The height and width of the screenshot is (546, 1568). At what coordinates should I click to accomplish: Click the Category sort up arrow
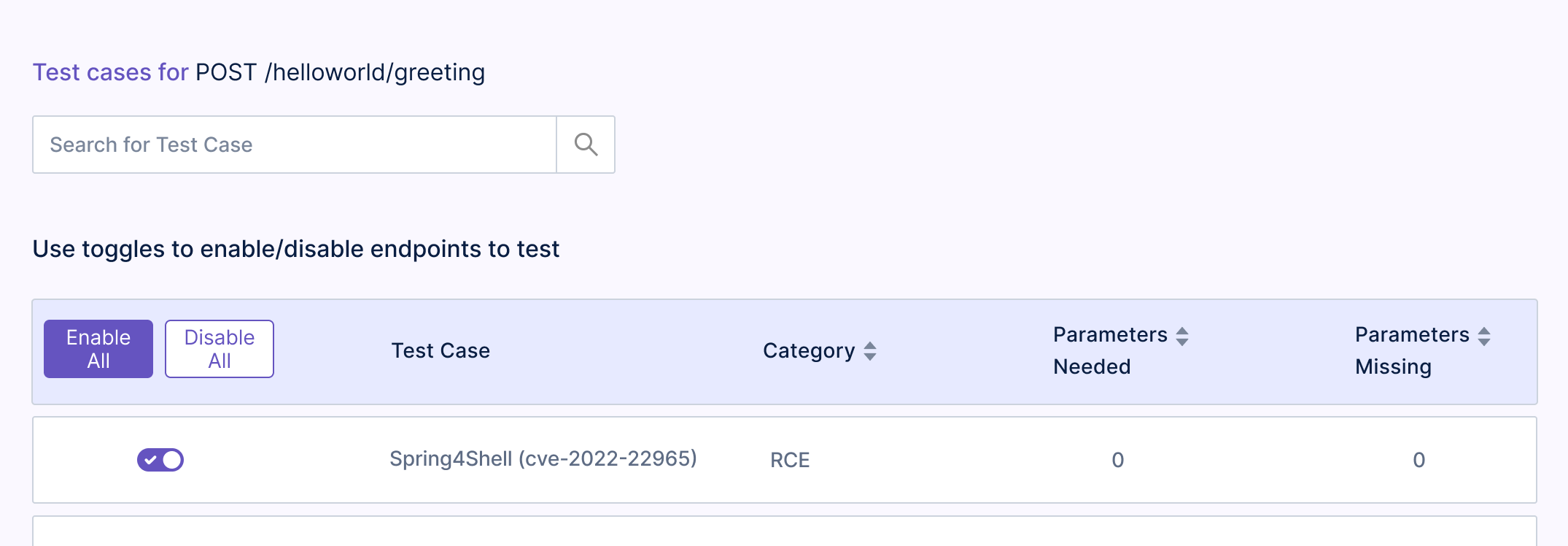click(x=870, y=345)
